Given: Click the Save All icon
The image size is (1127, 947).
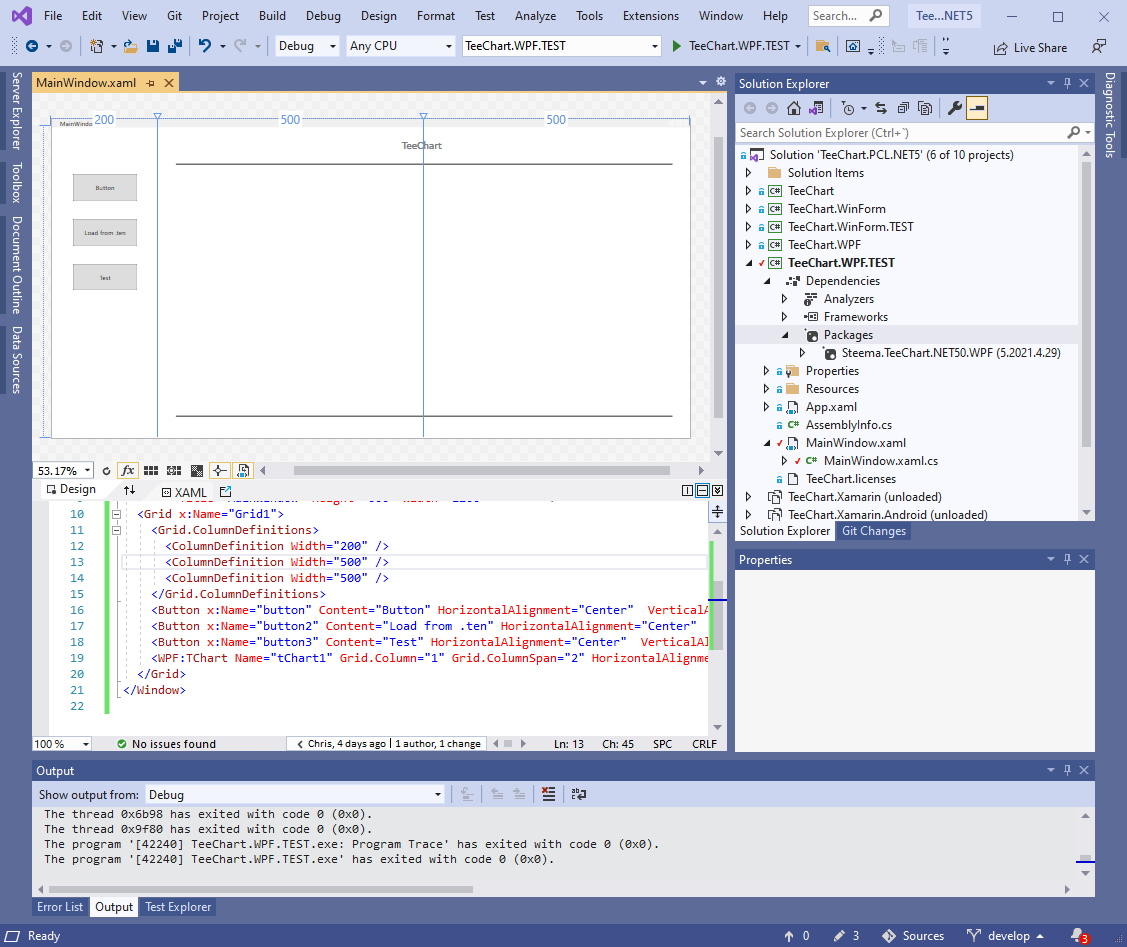Looking at the screenshot, I should pyautogui.click(x=175, y=46).
